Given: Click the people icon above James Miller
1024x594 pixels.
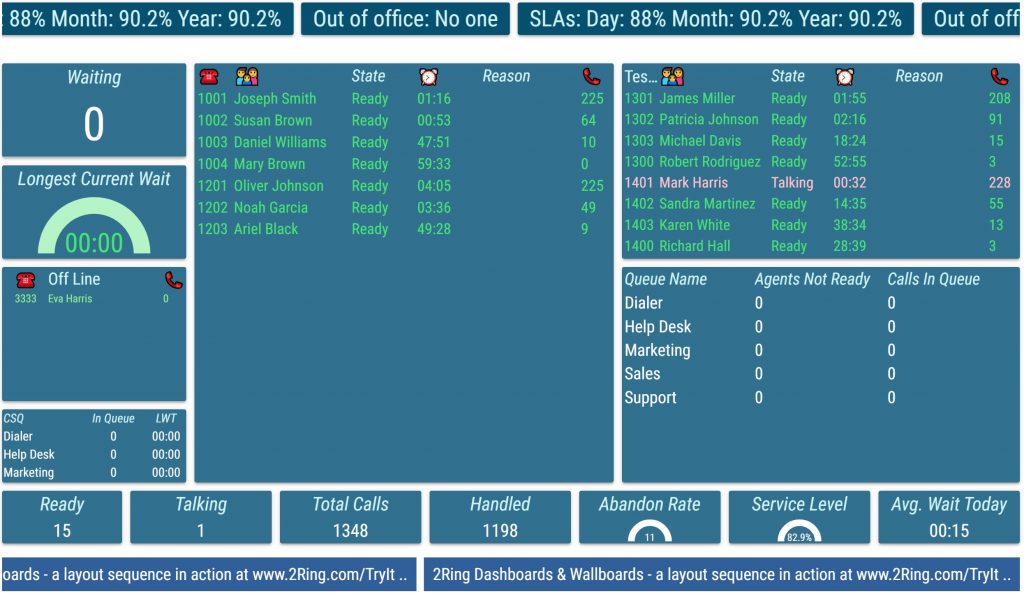Looking at the screenshot, I should click(673, 77).
